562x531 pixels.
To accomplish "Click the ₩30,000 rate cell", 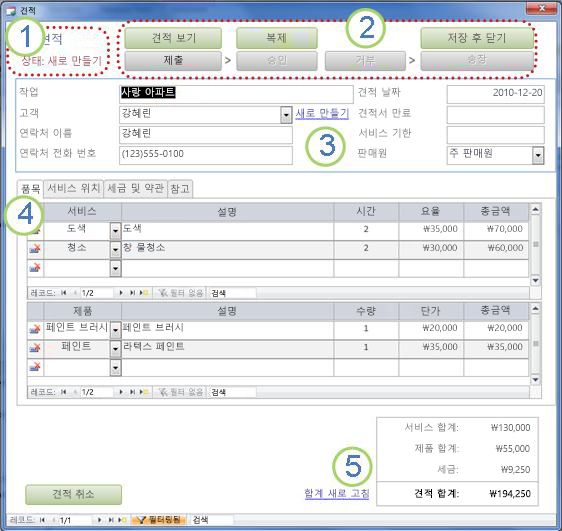I will 431,250.
